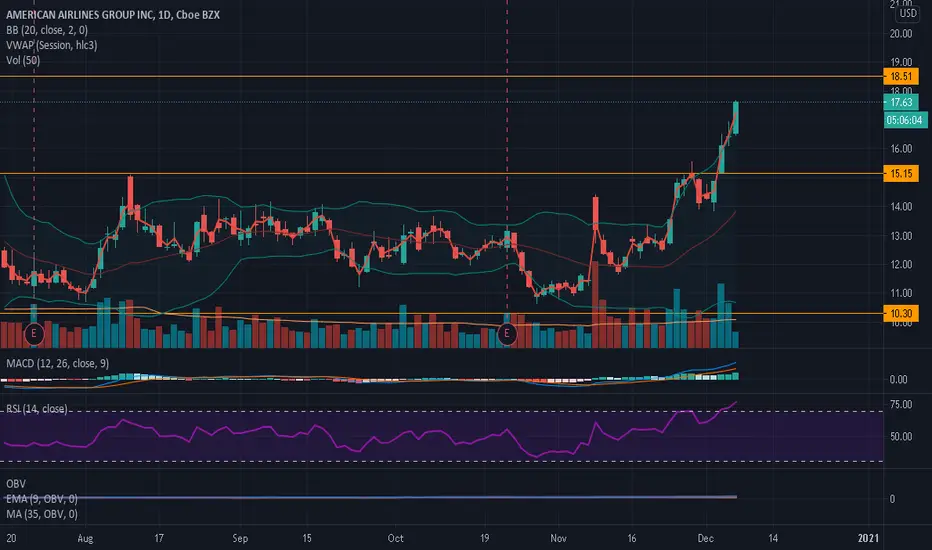The image size is (932, 550).
Task: Click the latest green candlestick at 17.63
Action: [736, 118]
